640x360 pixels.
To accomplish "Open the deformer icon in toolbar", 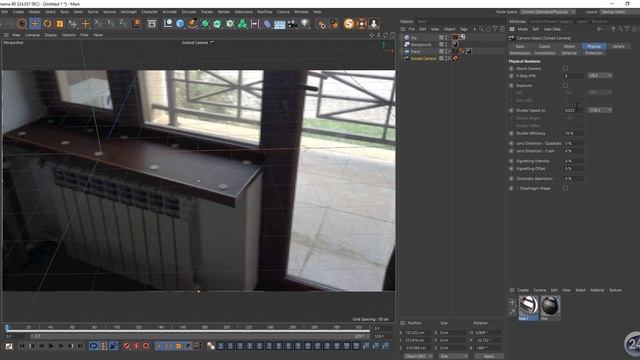I will 267,24.
